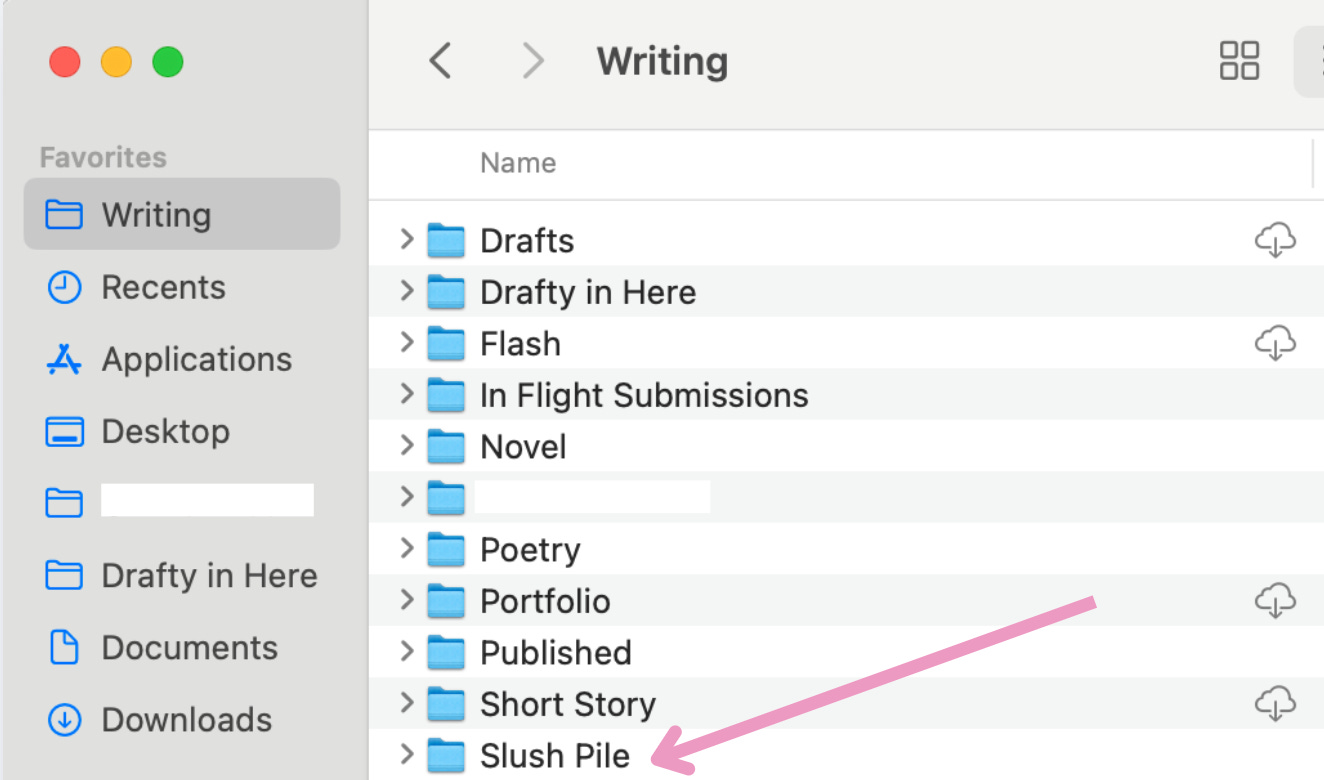The height and width of the screenshot is (780, 1324).
Task: Sort by the Name column header
Action: 518,163
